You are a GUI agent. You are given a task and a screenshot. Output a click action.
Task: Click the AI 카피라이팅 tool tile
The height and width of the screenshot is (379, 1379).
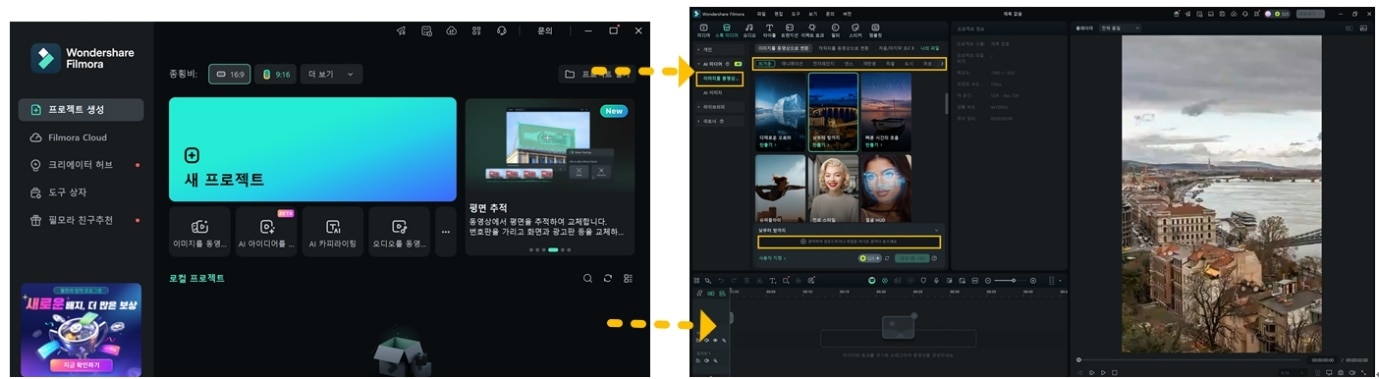333,232
